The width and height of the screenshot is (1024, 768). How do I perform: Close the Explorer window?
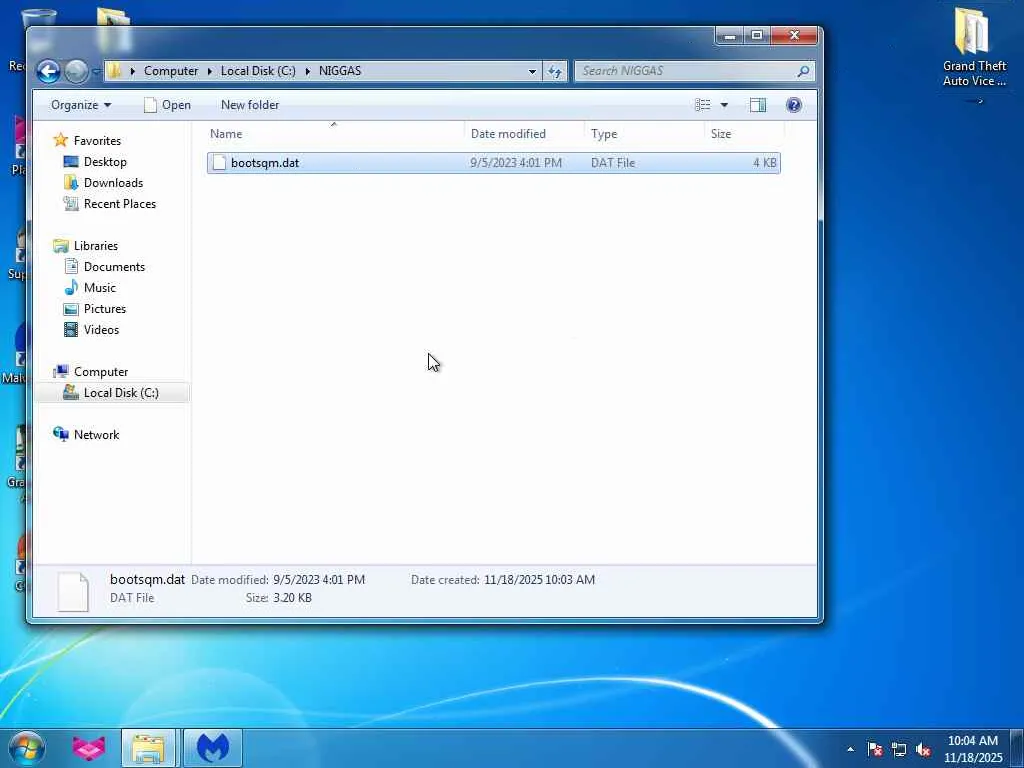coord(794,35)
